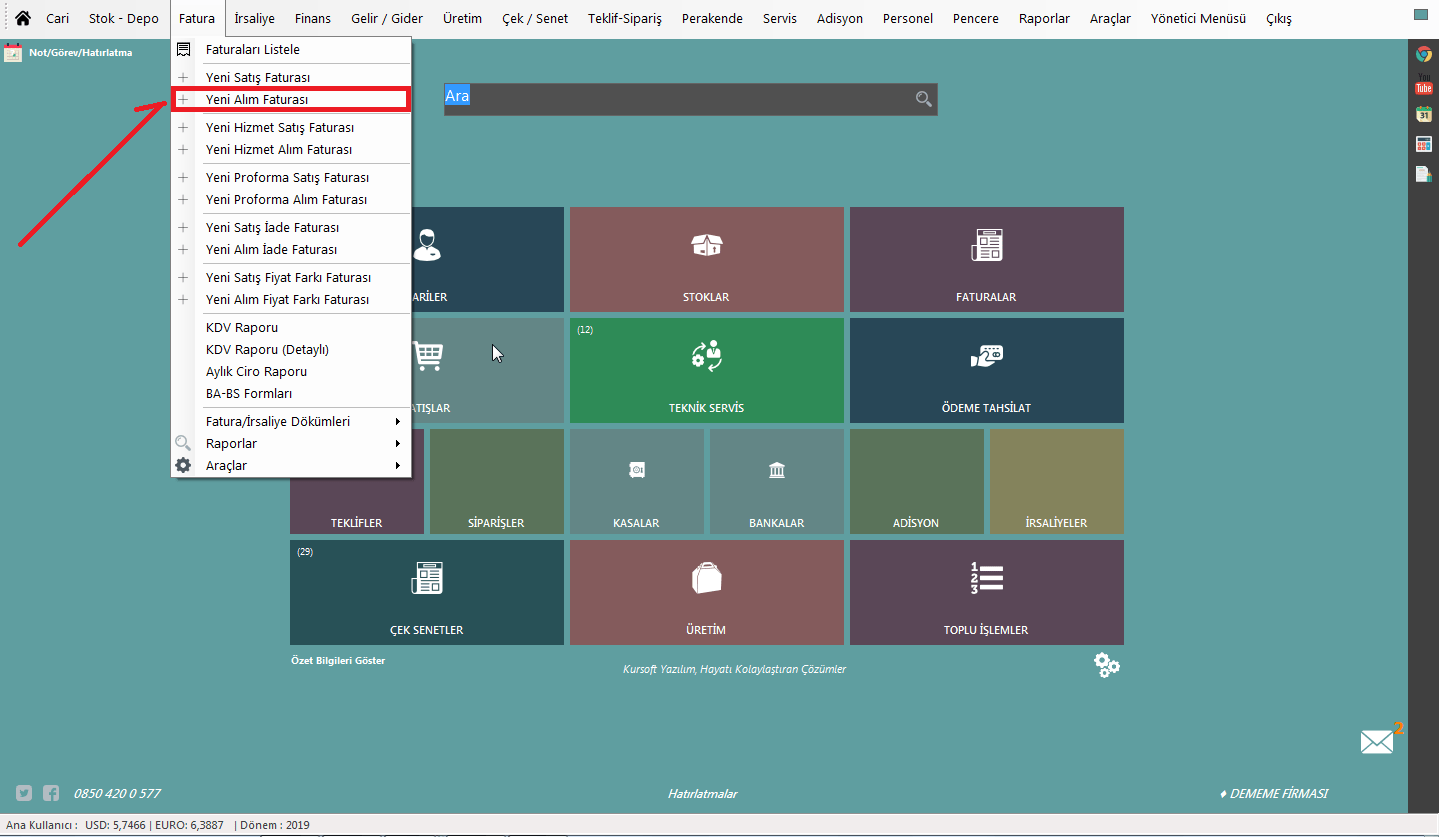Choose Yeni Alım Fiyat Farkı Faturası
The image size is (1439, 837).
click(291, 299)
